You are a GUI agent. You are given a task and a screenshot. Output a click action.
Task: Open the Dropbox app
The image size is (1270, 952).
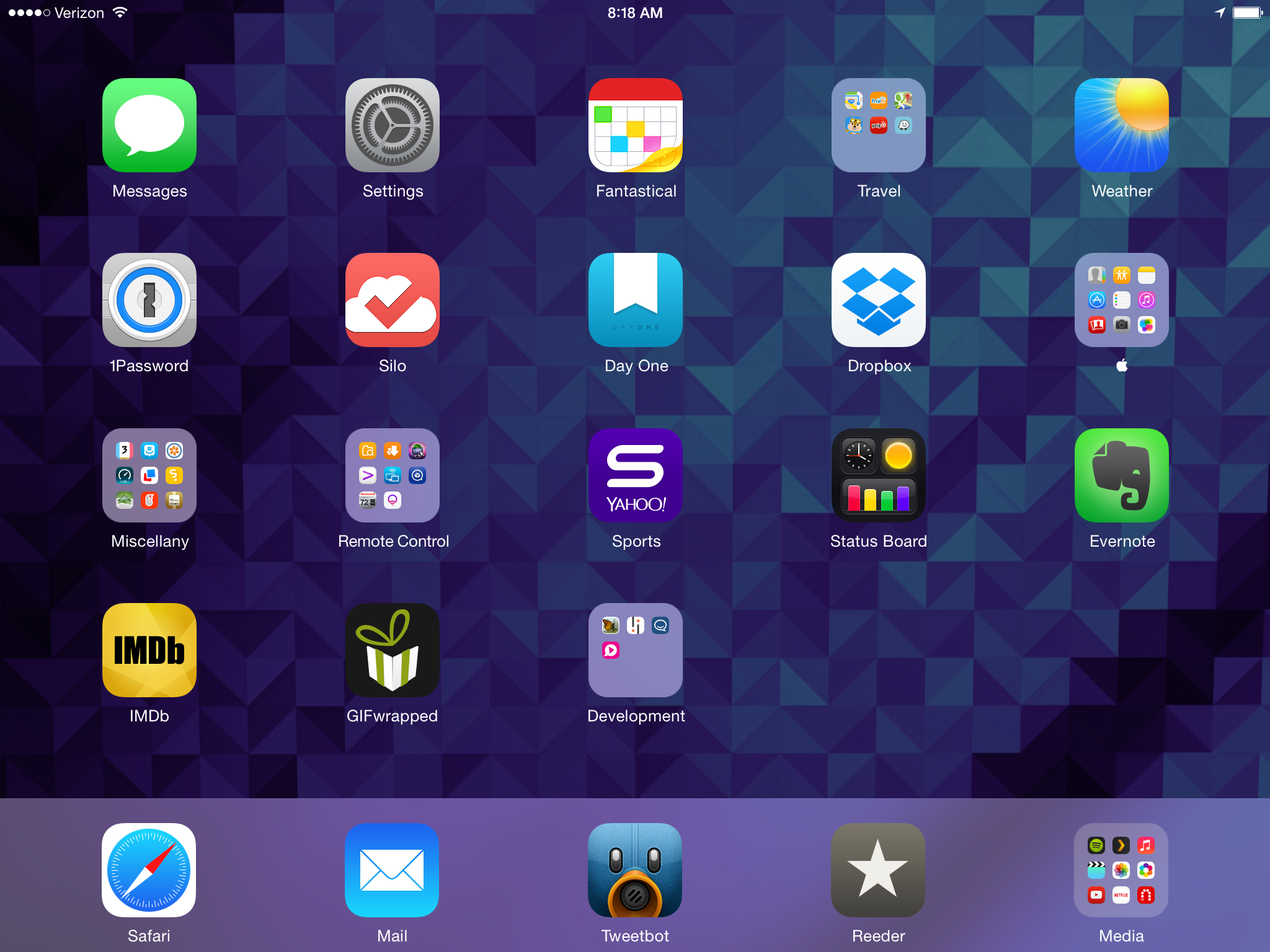(879, 300)
